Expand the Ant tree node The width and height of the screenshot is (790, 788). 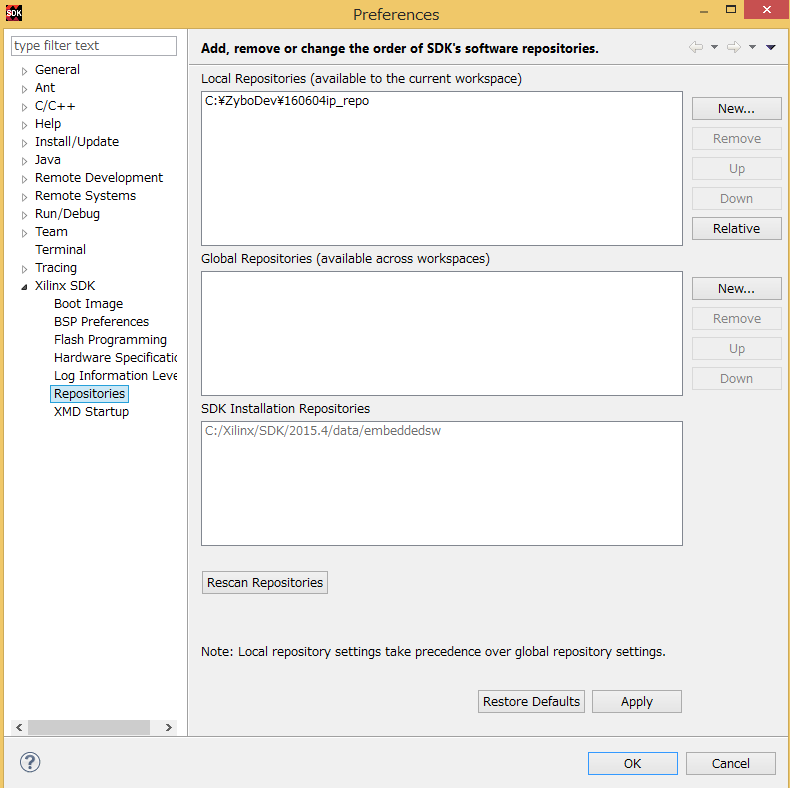24,89
